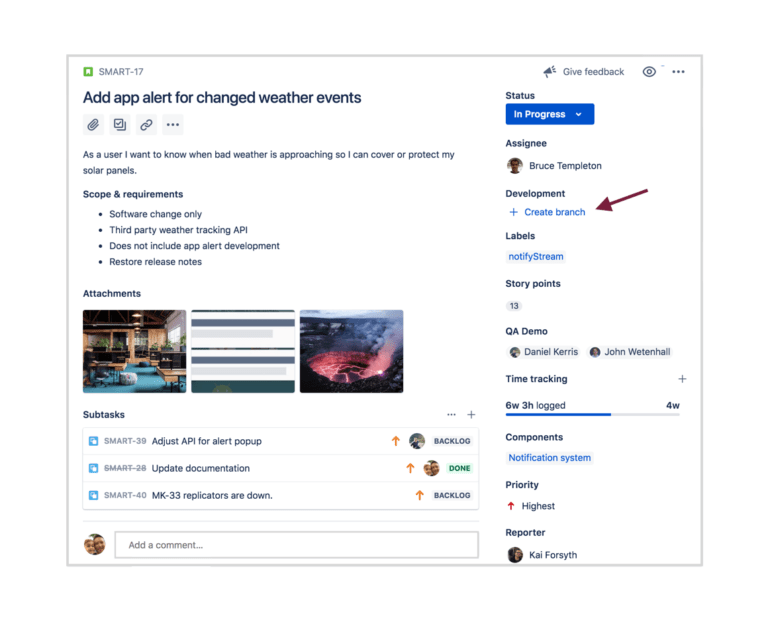768x622 pixels.
Task: Click the struck-through SMART-28 issue key
Action: [125, 469]
